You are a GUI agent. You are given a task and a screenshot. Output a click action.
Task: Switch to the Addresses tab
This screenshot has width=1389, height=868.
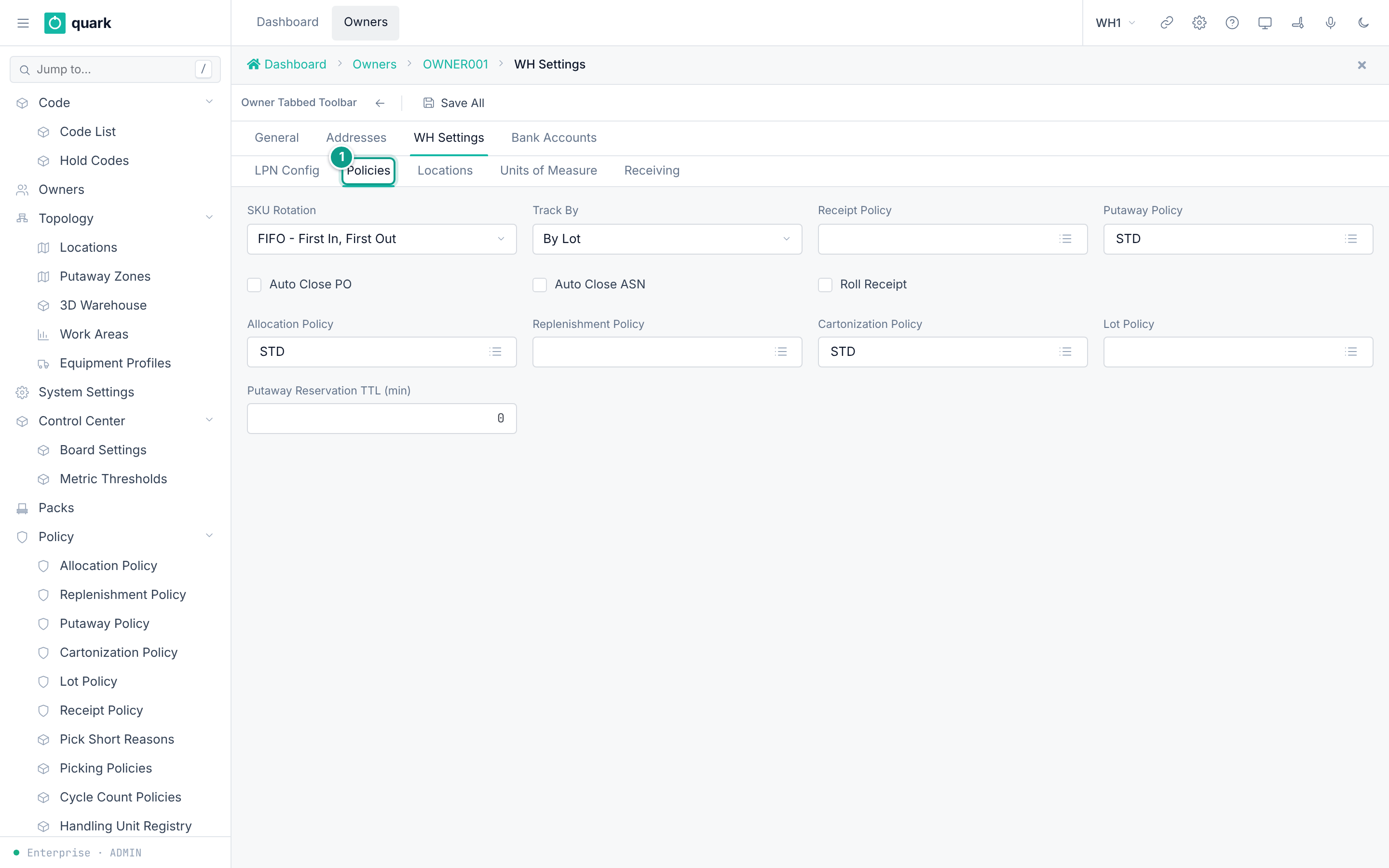tap(356, 138)
